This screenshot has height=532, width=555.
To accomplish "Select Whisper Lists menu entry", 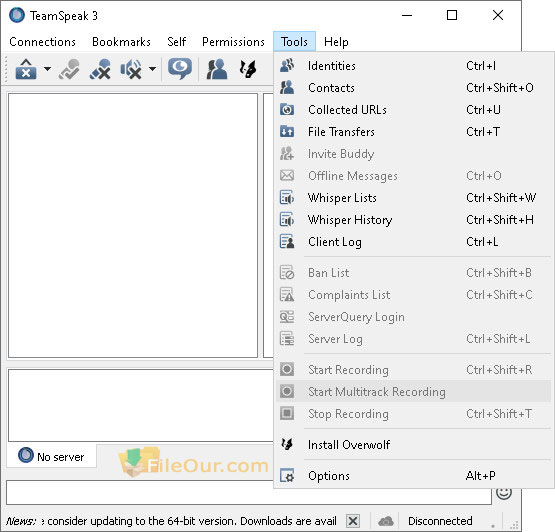I will [x=413, y=198].
